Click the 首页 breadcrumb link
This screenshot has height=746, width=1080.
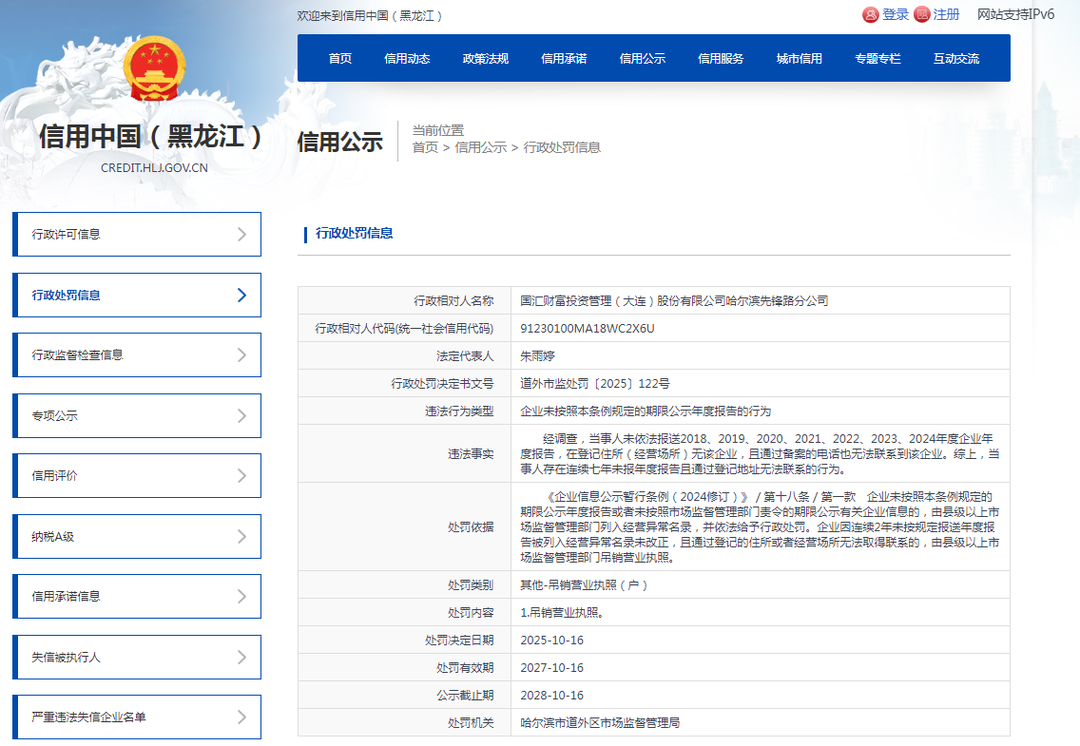click(425, 147)
